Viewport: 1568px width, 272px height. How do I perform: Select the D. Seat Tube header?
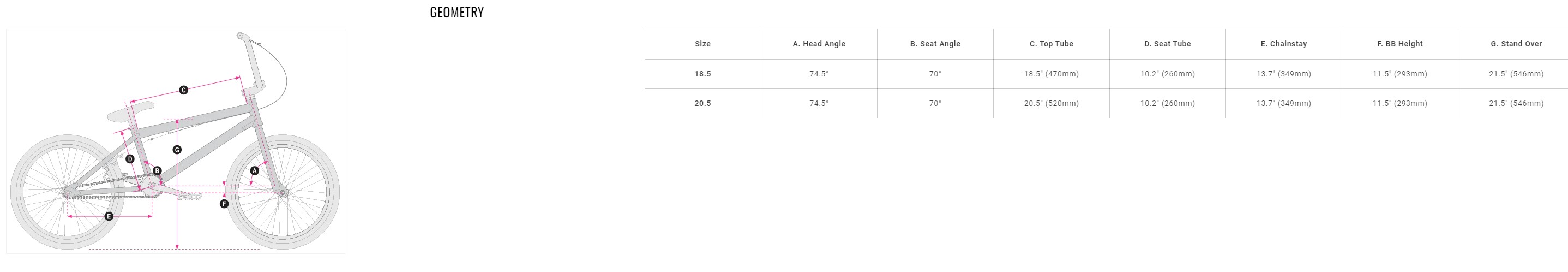coord(1168,44)
